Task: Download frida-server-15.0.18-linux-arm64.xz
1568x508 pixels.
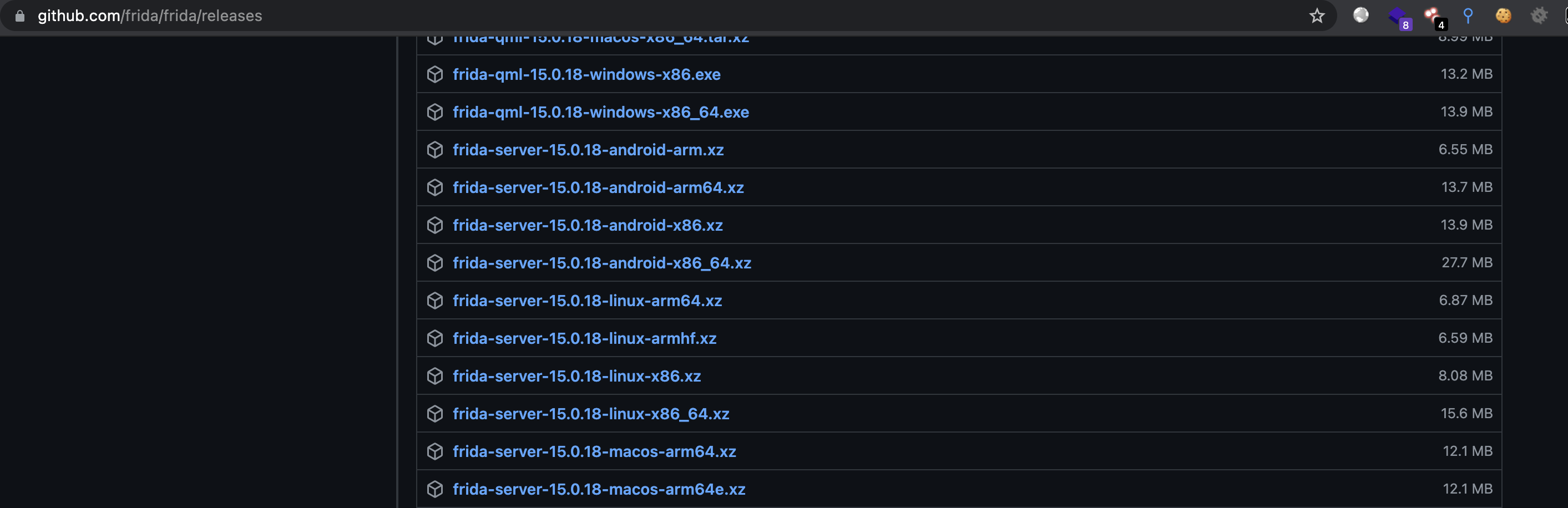Action: click(587, 301)
